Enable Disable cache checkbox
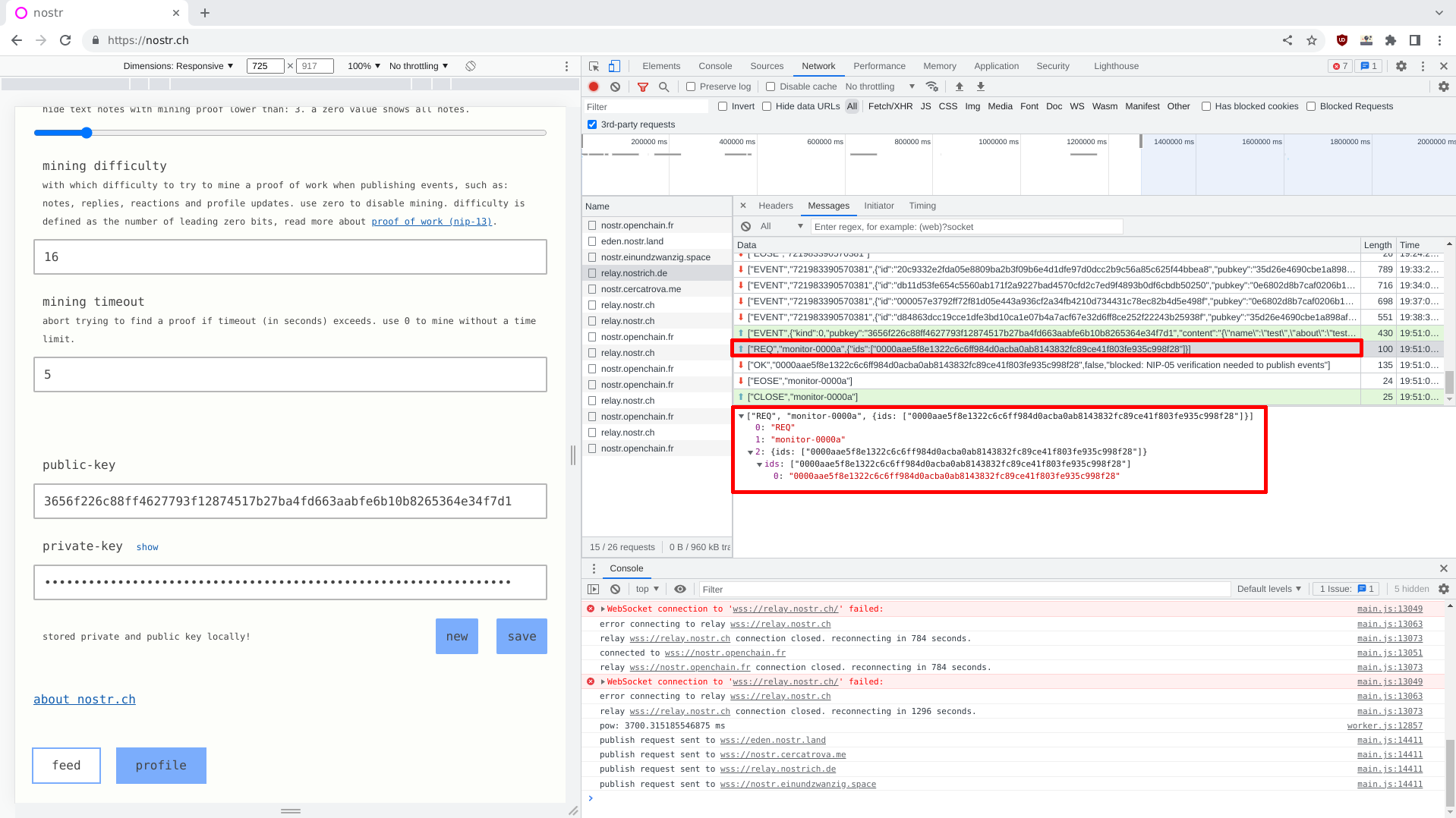Viewport: 1456px width, 818px height. 771,87
